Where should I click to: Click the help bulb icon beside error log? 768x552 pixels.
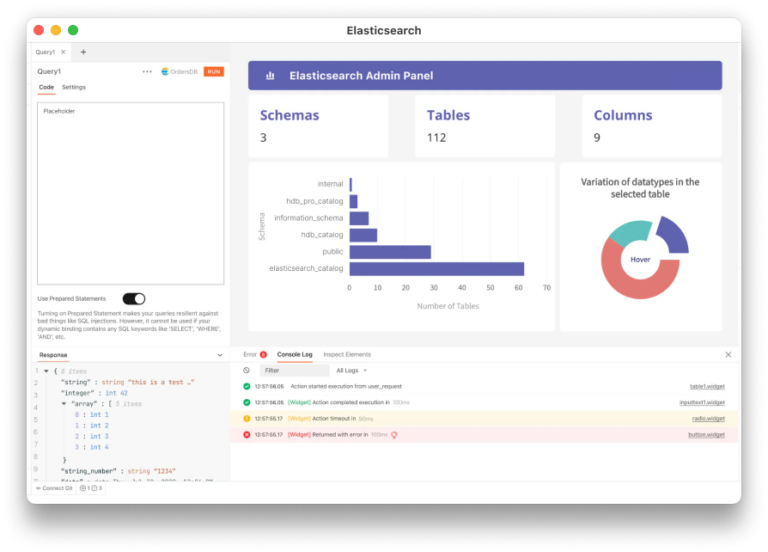click(x=394, y=435)
